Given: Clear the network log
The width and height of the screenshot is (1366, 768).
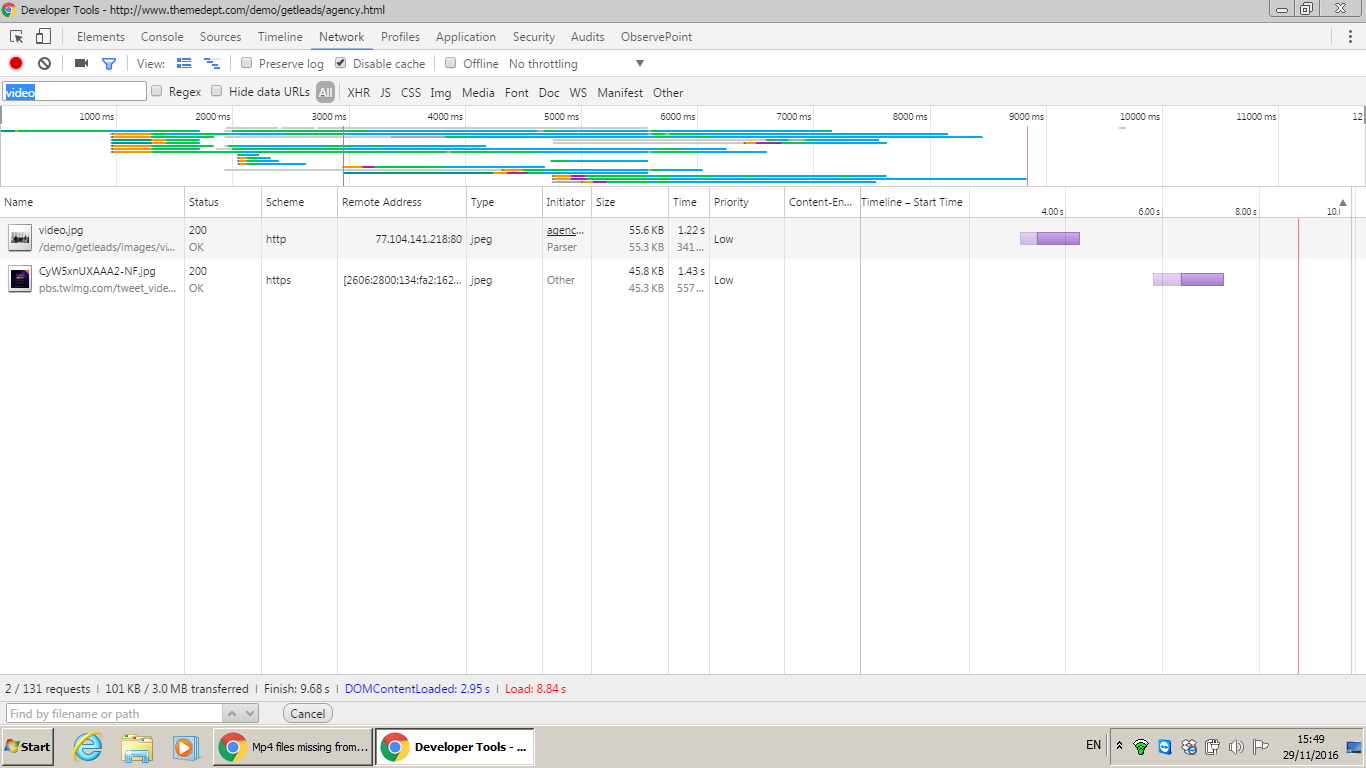Looking at the screenshot, I should pyautogui.click(x=44, y=63).
